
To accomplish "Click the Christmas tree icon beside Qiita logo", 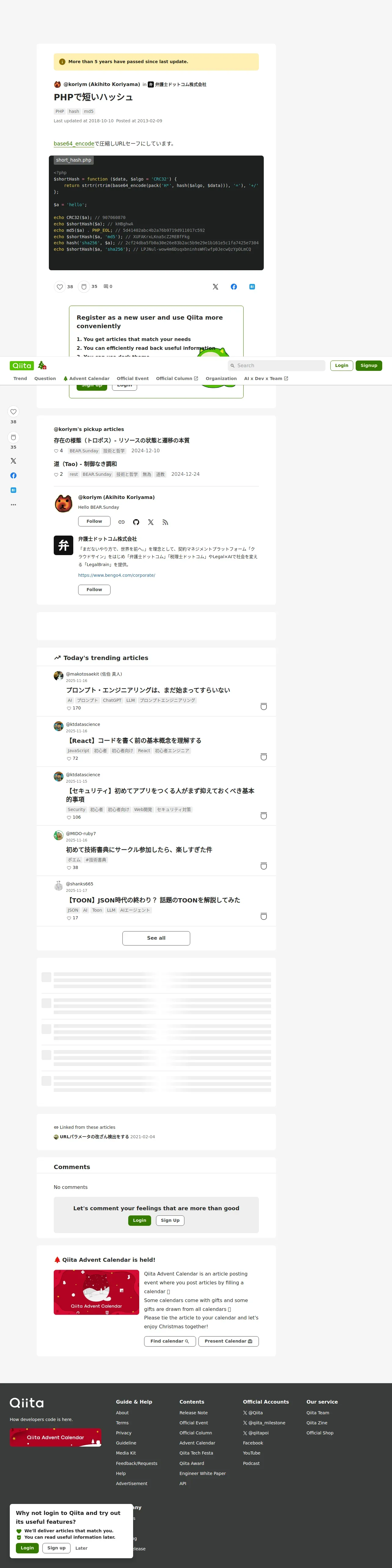I will click(x=42, y=365).
